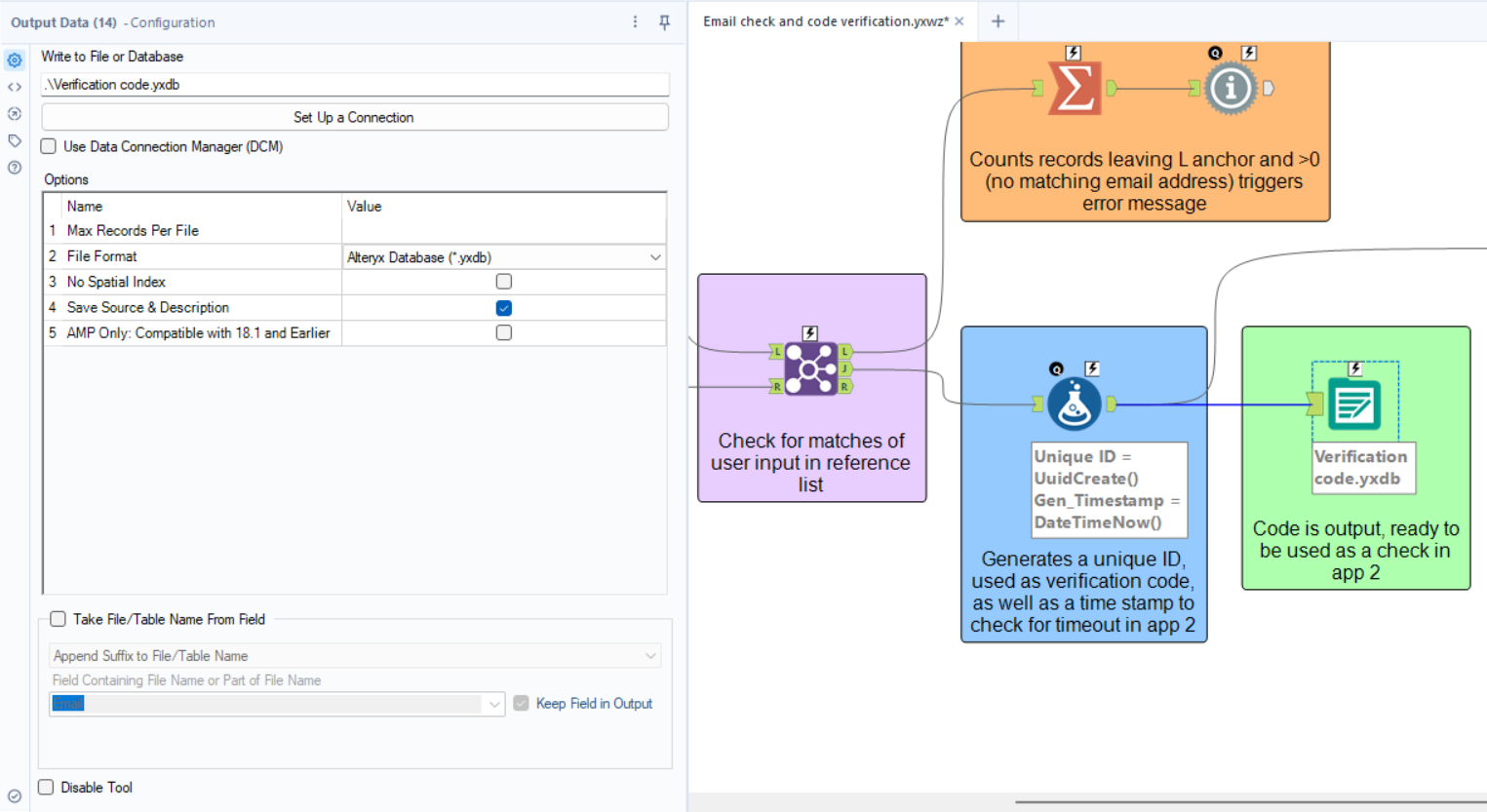1487x812 pixels.
Task: Disable Save Source & Description option
Action: pyautogui.click(x=503, y=307)
